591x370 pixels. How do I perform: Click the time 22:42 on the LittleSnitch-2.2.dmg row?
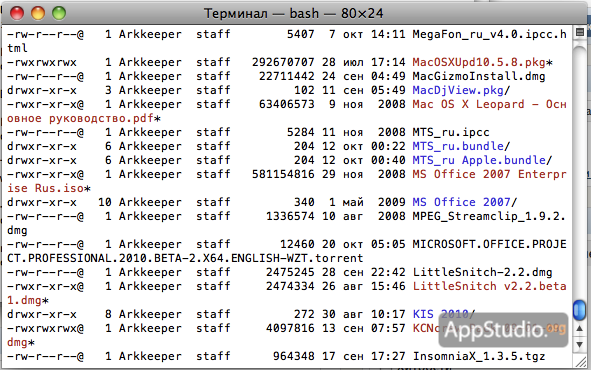pyautogui.click(x=388, y=272)
